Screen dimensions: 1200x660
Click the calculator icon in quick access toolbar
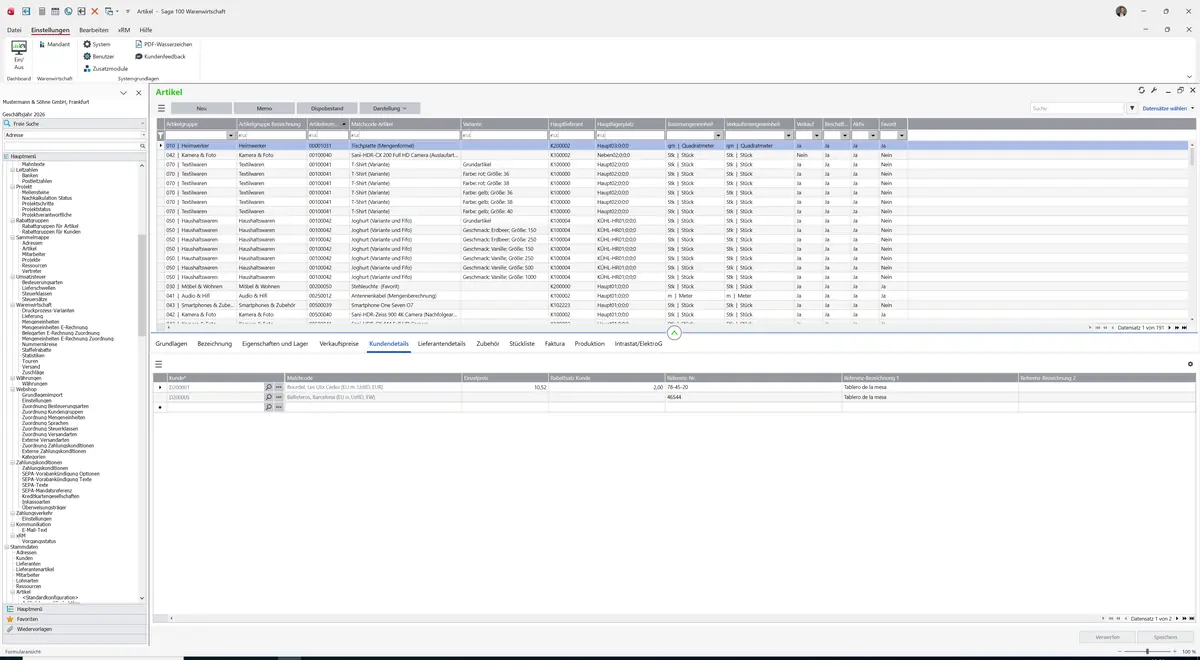[41, 11]
